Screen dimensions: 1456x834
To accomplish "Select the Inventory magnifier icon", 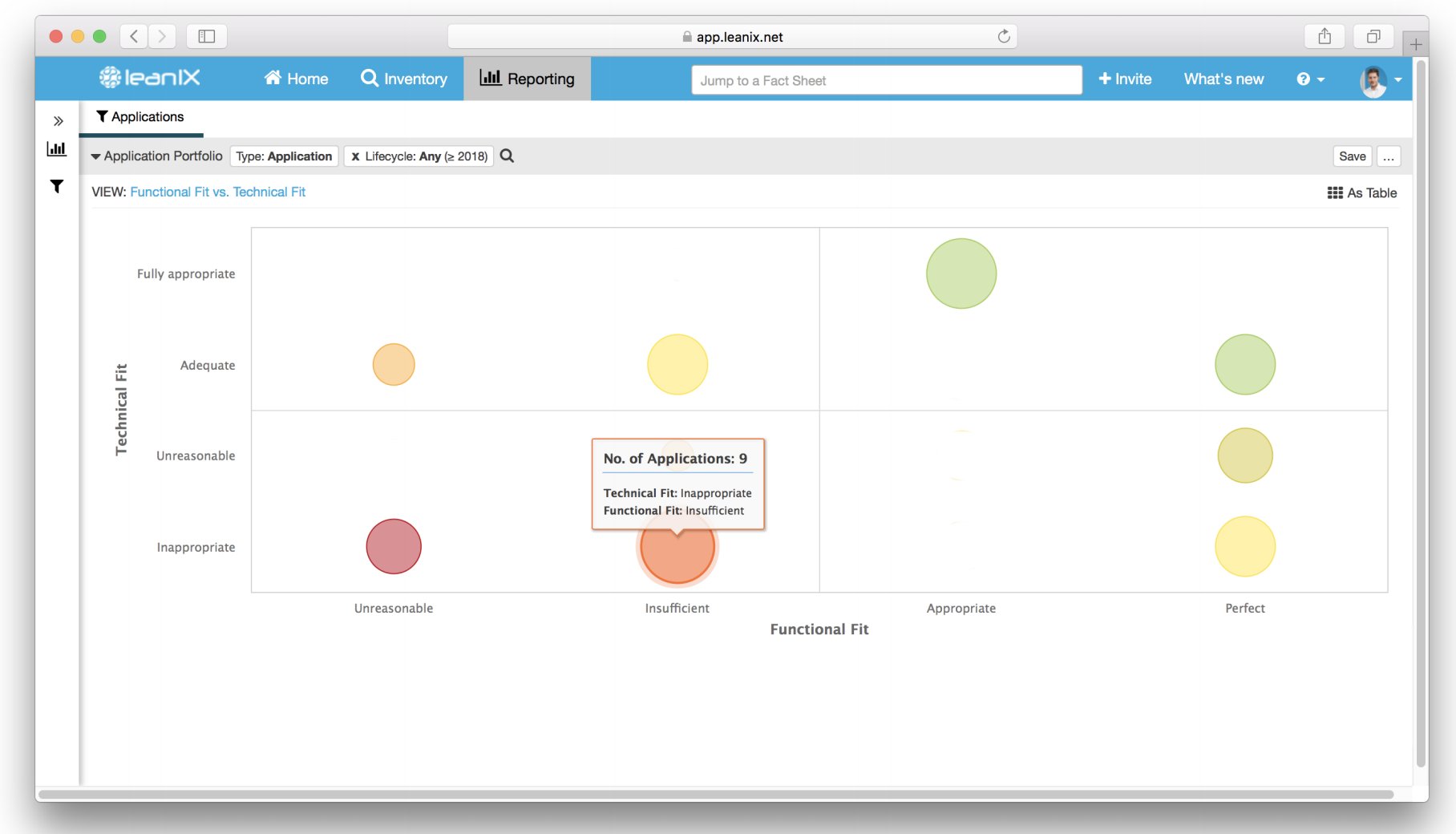I will pyautogui.click(x=370, y=79).
